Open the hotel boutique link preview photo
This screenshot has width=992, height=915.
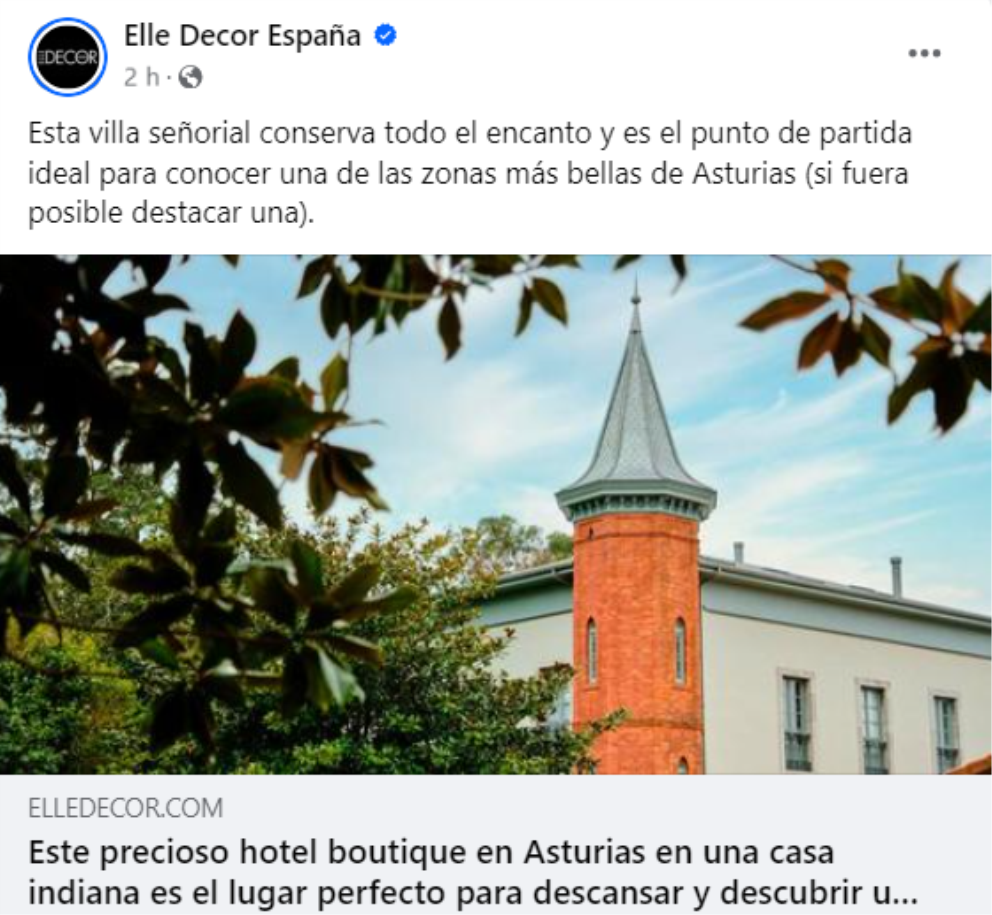pos(496,514)
